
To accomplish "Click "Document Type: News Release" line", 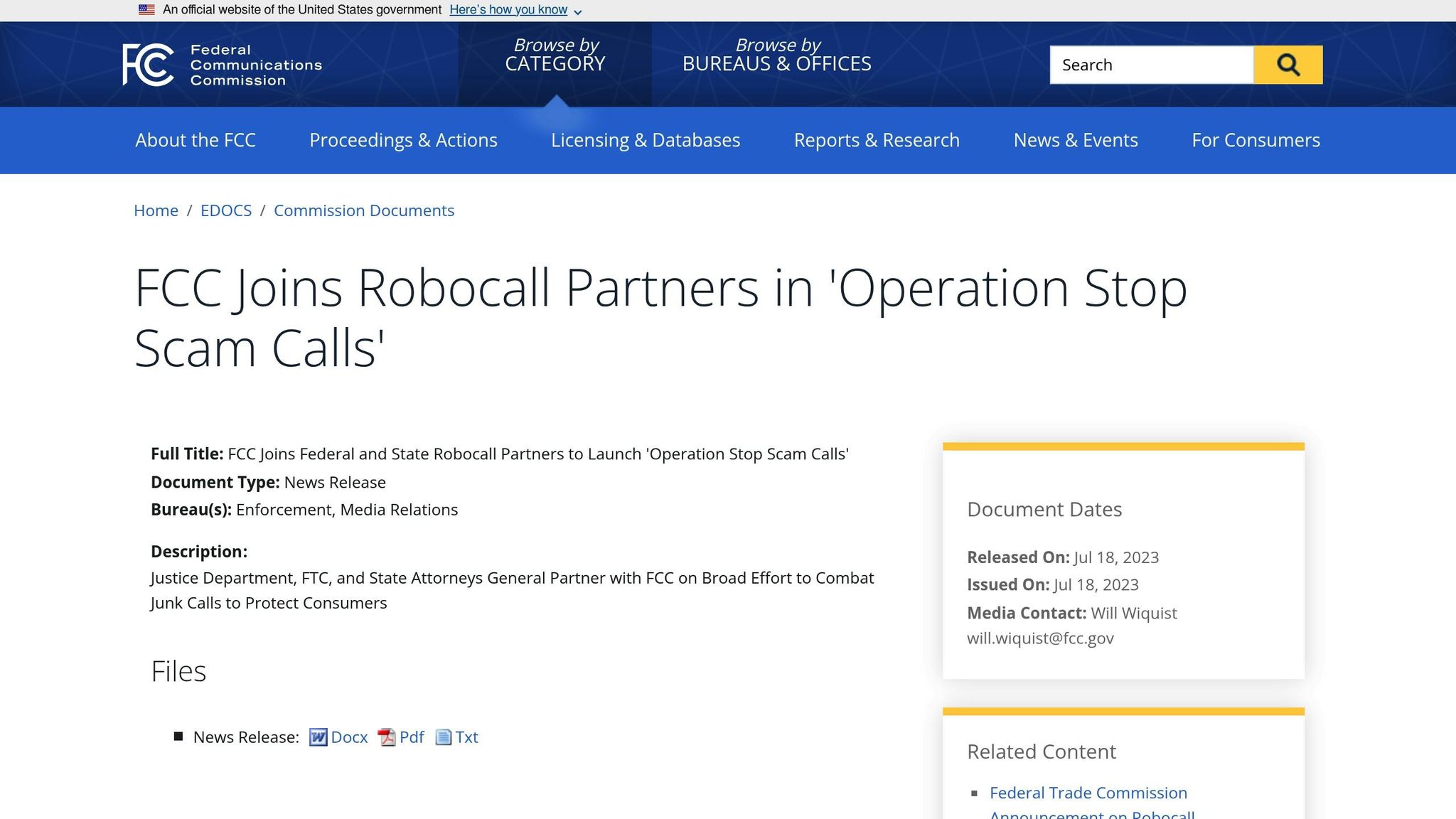I will [x=268, y=482].
